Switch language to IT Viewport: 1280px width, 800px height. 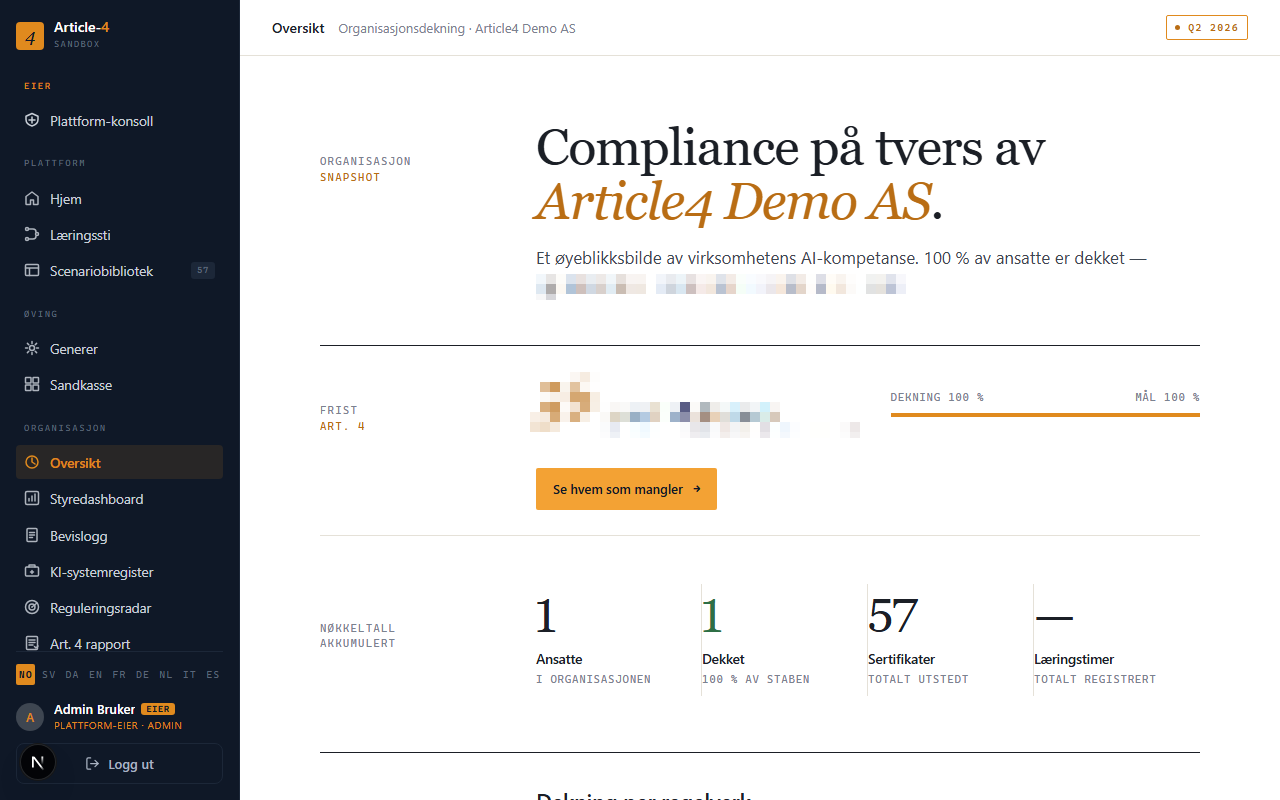click(190, 675)
